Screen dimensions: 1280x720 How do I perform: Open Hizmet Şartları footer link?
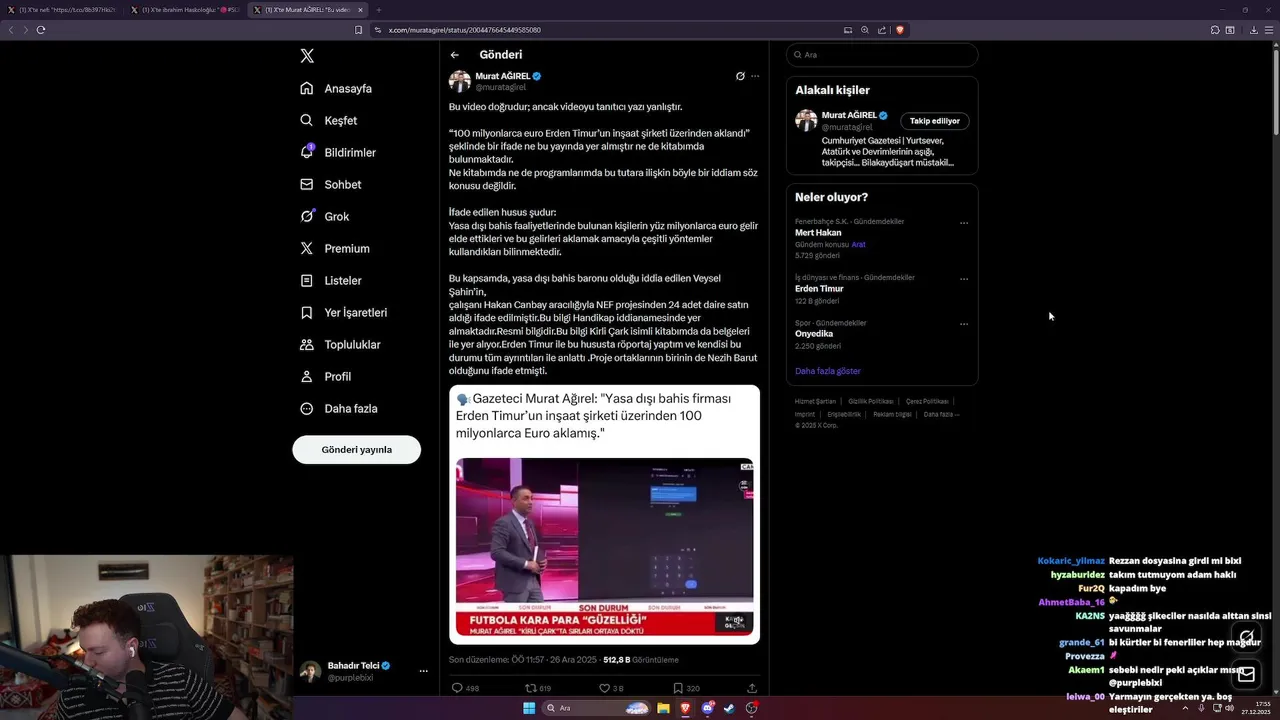(x=815, y=401)
